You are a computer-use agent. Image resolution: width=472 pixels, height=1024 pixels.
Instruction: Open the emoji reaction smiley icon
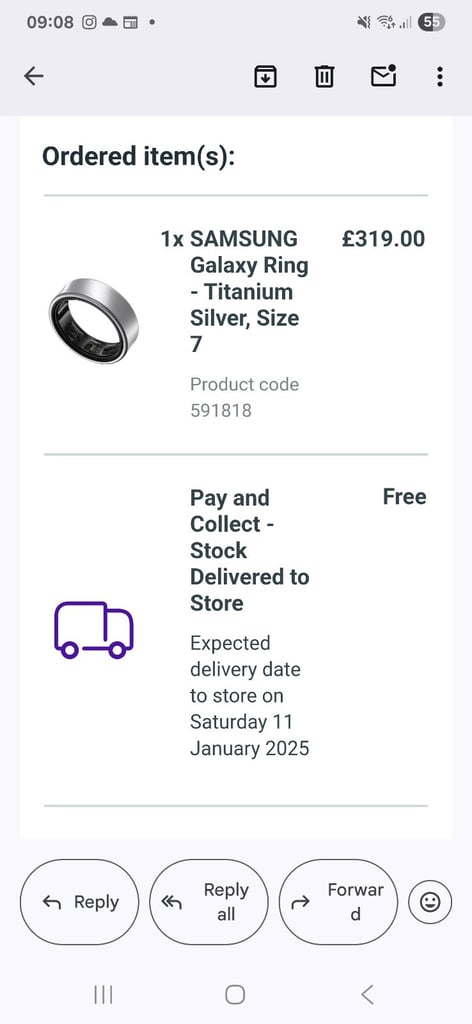(430, 902)
